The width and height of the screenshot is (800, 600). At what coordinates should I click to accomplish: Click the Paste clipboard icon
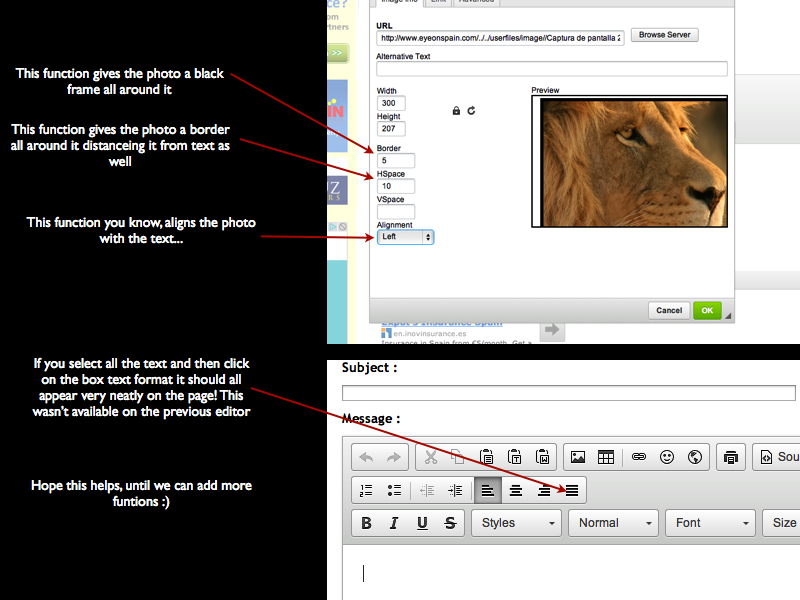coord(486,457)
